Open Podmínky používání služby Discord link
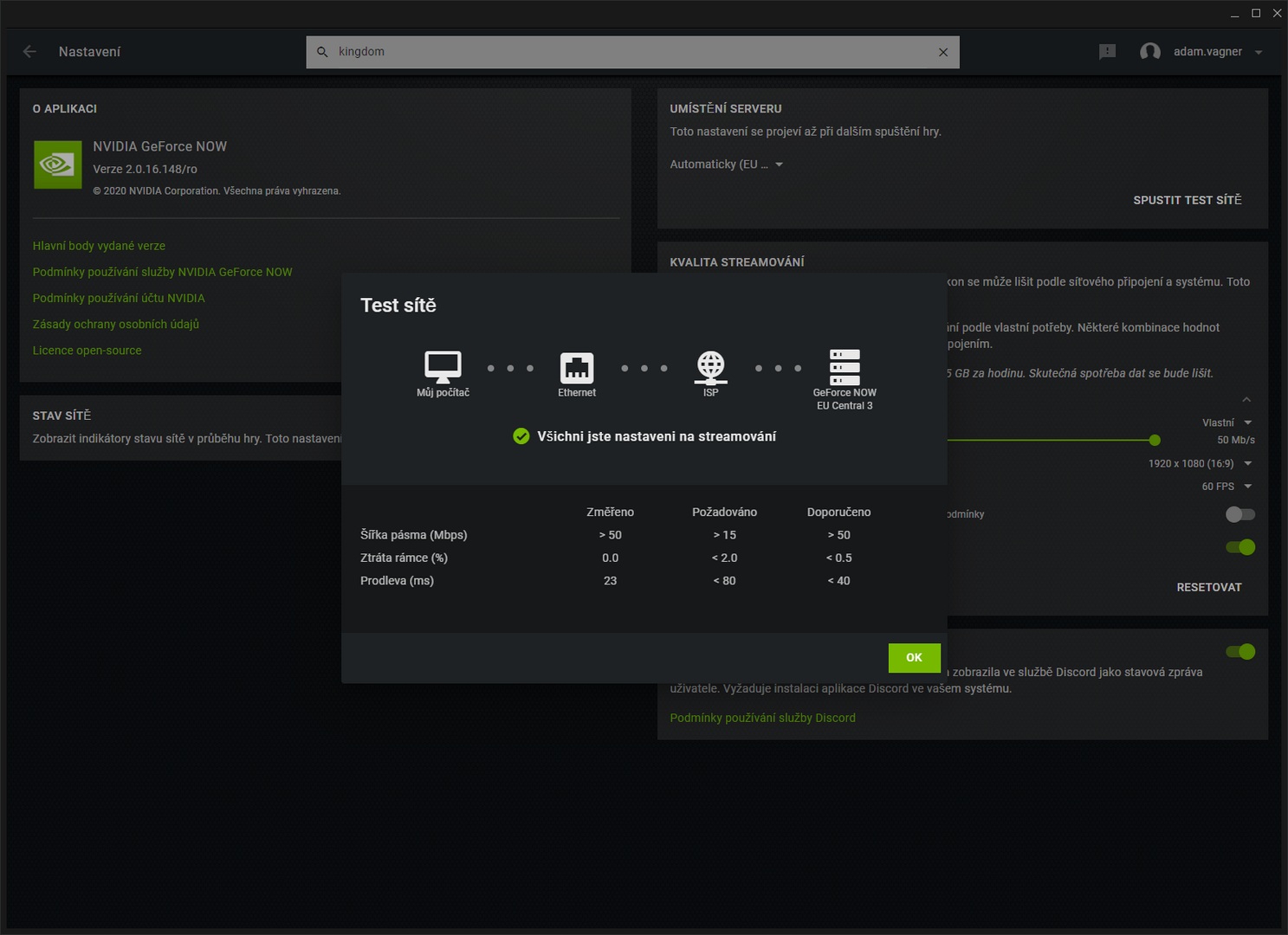Screen dimensions: 1288x935 pyautogui.click(x=762, y=718)
